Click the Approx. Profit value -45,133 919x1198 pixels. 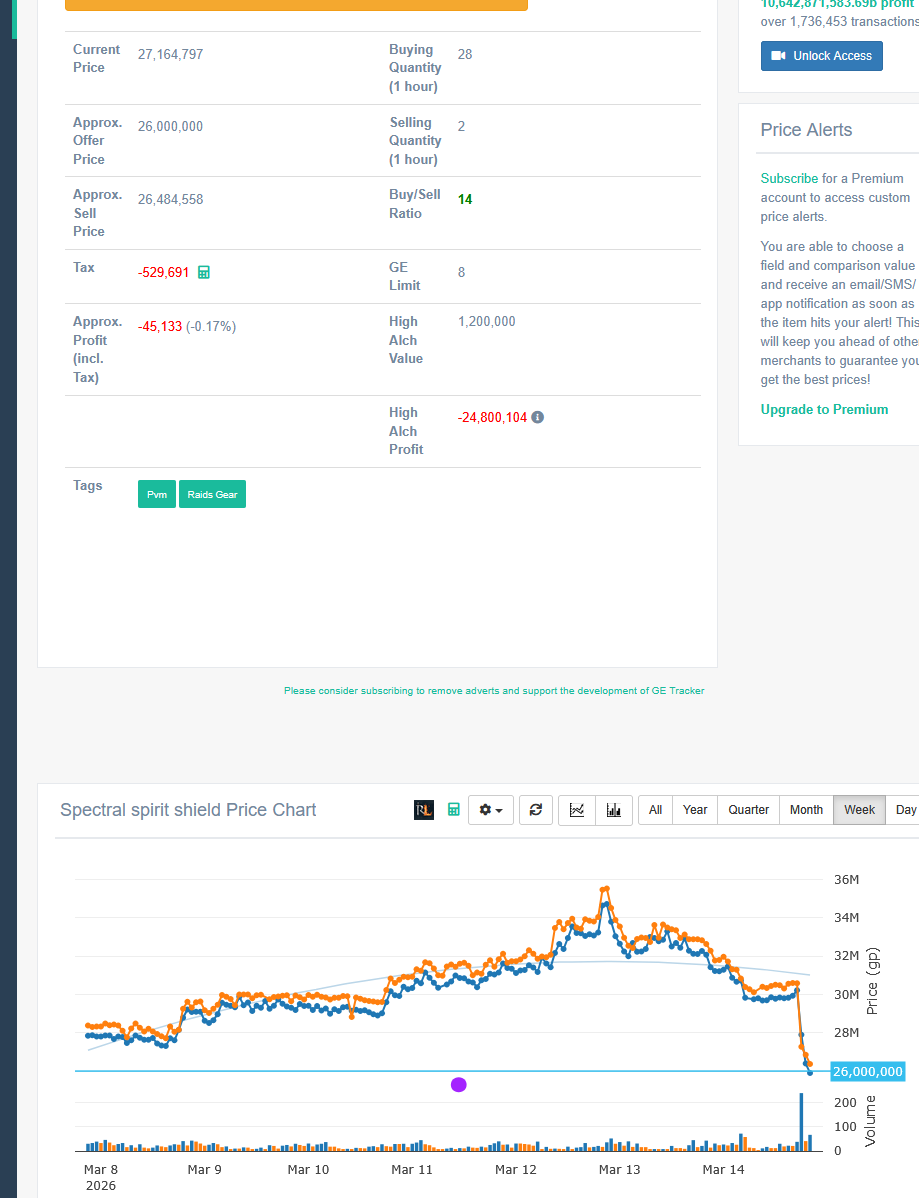point(160,326)
